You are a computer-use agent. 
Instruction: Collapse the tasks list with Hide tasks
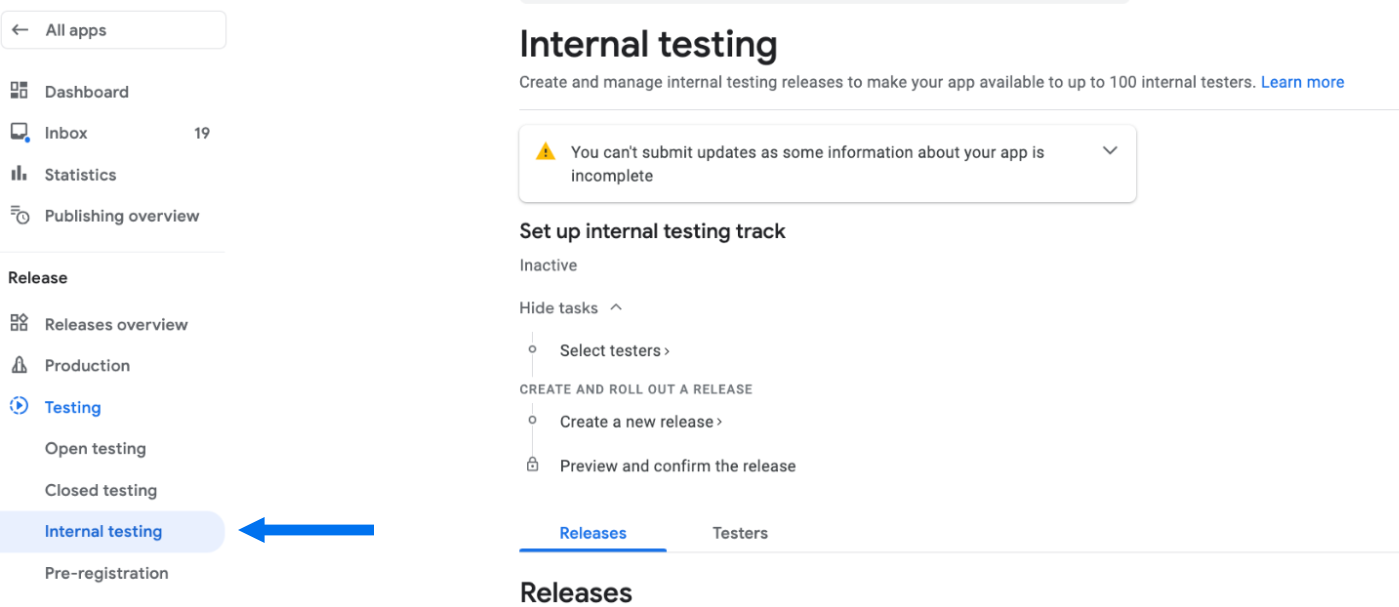pyautogui.click(x=571, y=308)
